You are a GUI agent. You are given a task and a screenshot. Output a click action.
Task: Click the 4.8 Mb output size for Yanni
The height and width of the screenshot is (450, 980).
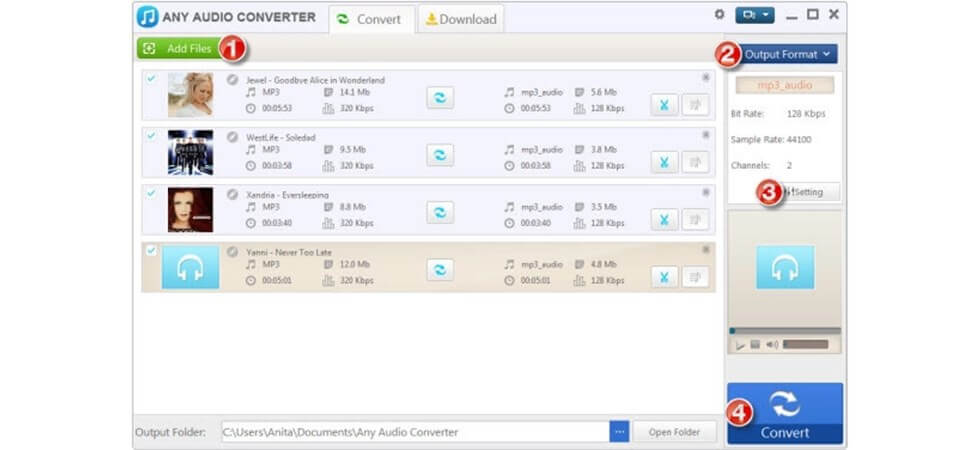(603, 264)
